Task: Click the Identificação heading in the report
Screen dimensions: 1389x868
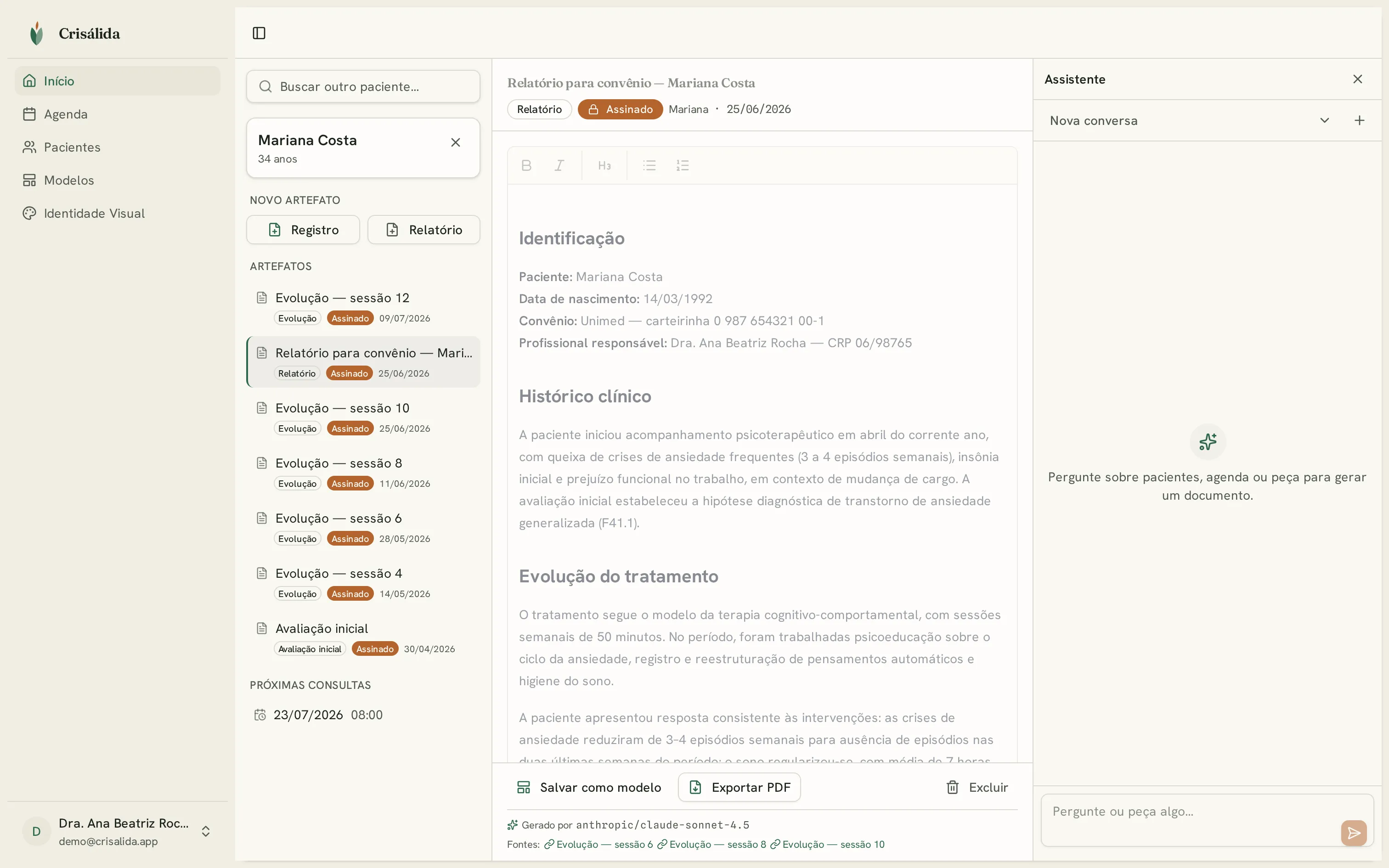Action: coord(572,238)
